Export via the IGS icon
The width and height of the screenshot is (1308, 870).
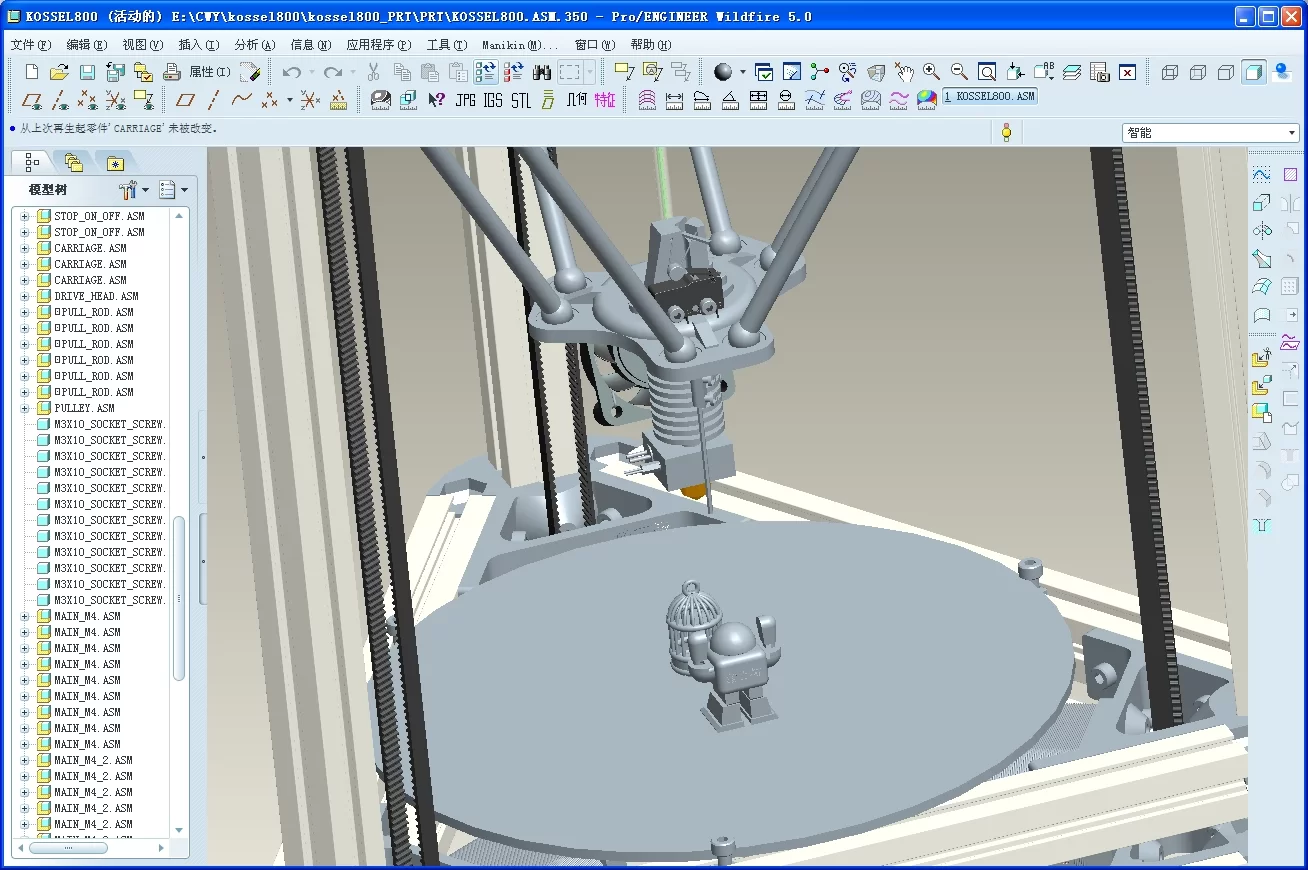point(493,100)
